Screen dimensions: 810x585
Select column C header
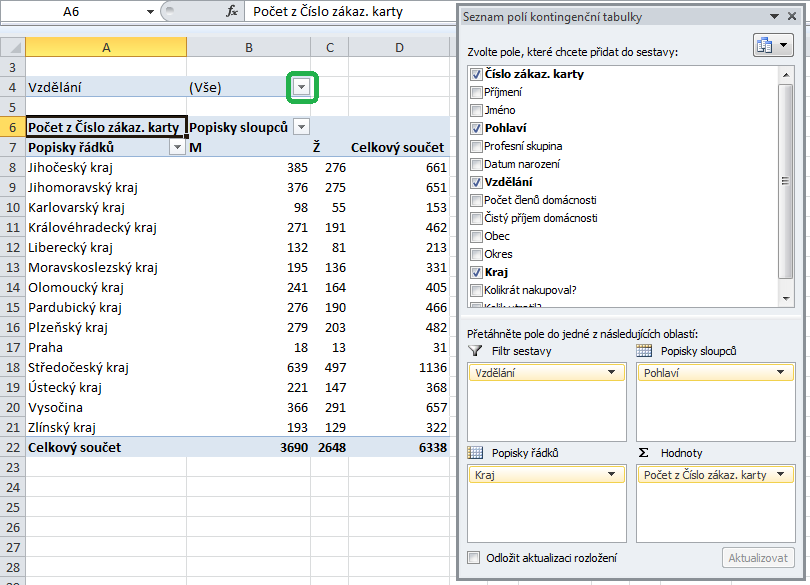(x=330, y=48)
